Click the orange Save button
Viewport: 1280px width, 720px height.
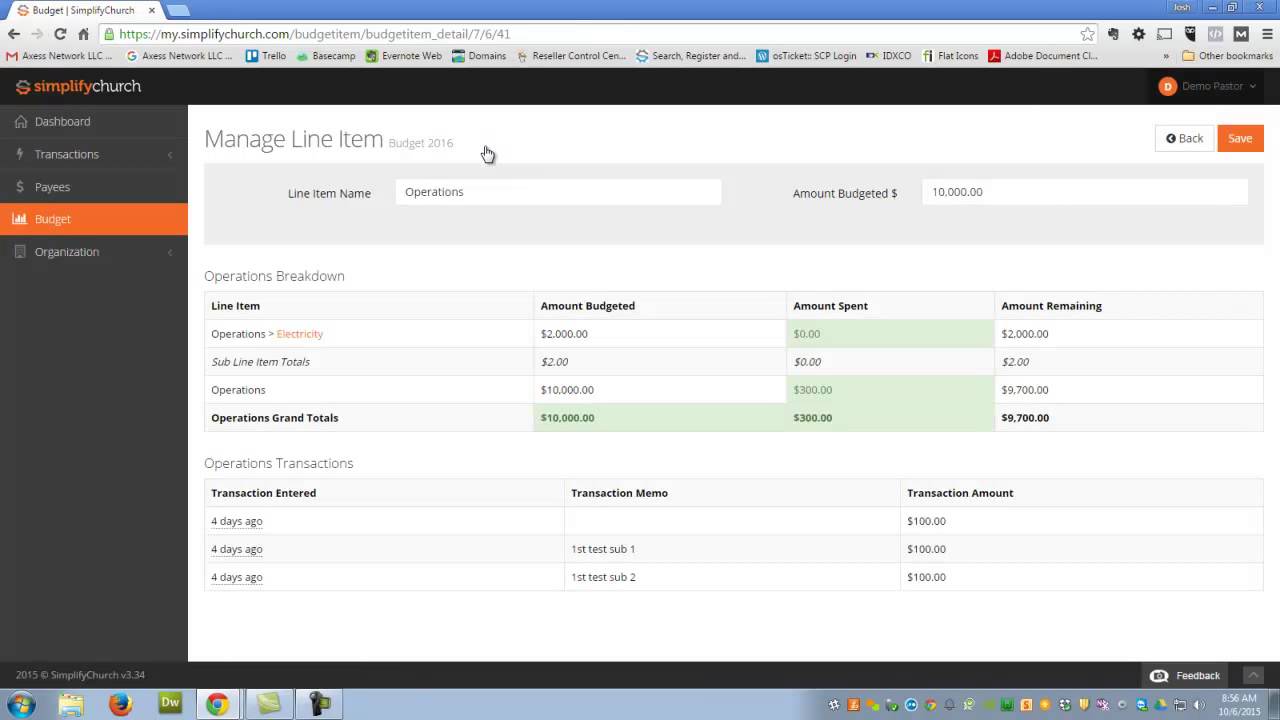(x=1240, y=138)
